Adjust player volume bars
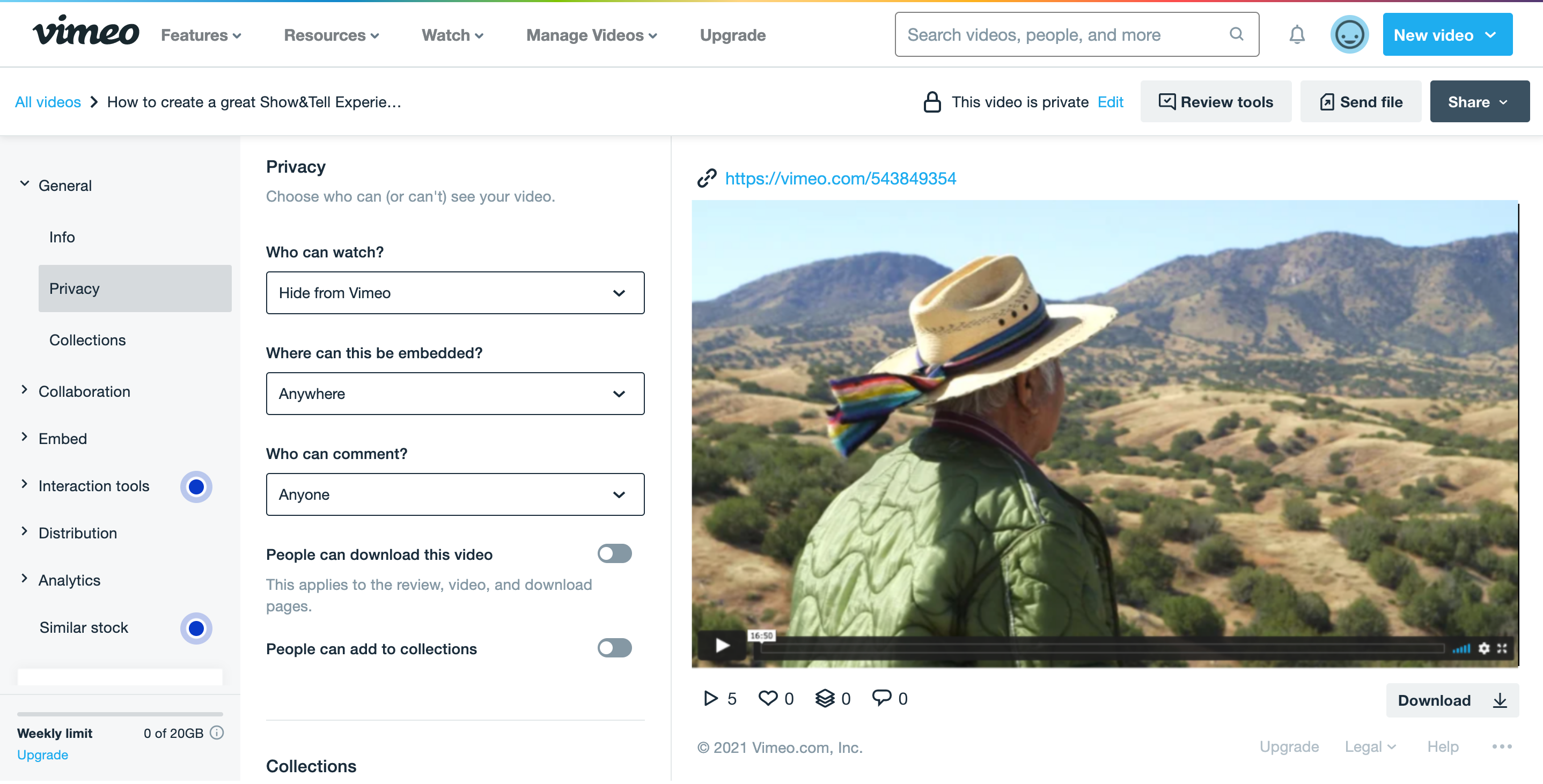Screen dimensions: 1543x784 (1461, 650)
